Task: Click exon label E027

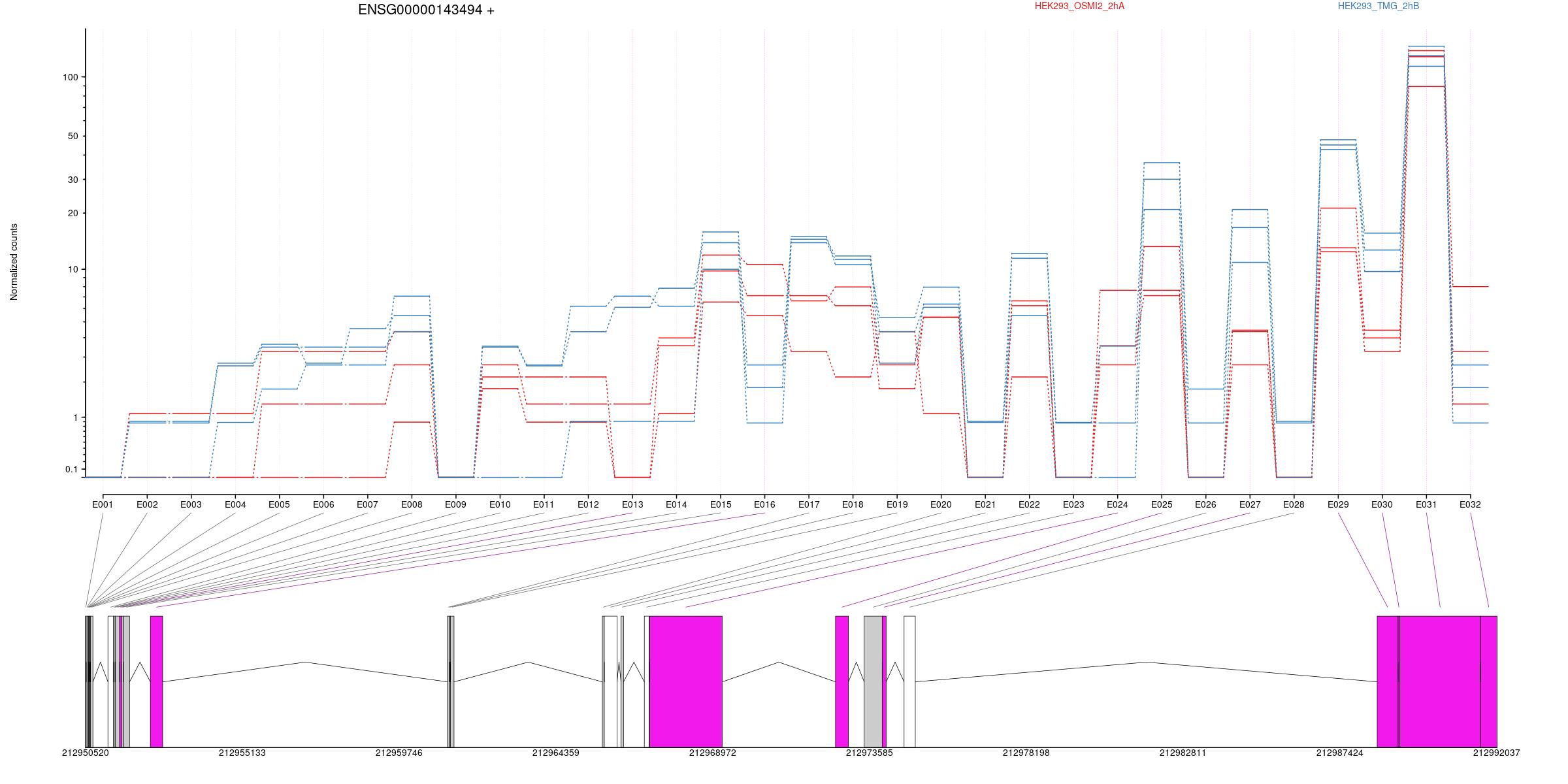Action: (x=1250, y=504)
